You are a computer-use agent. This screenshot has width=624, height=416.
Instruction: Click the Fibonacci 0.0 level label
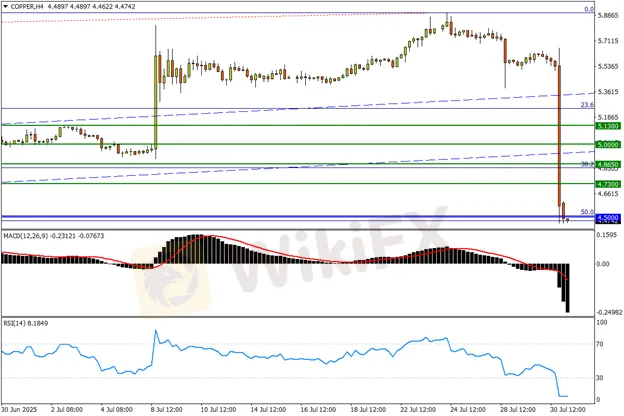click(x=589, y=9)
